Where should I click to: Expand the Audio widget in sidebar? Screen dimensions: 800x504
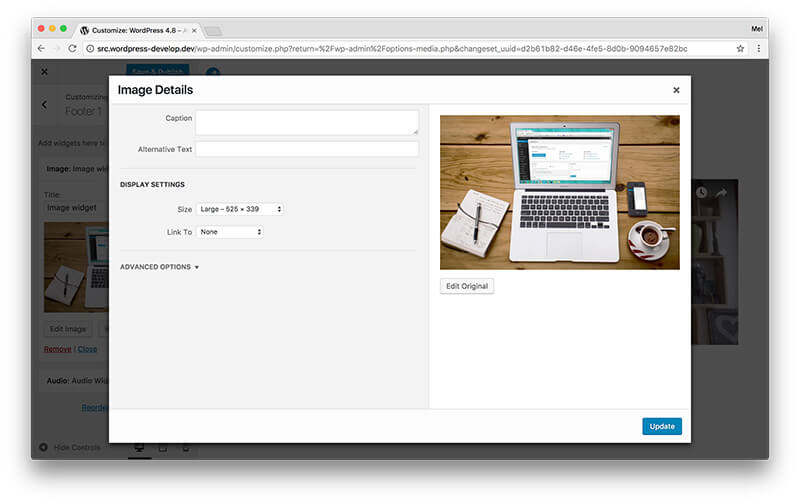(74, 381)
